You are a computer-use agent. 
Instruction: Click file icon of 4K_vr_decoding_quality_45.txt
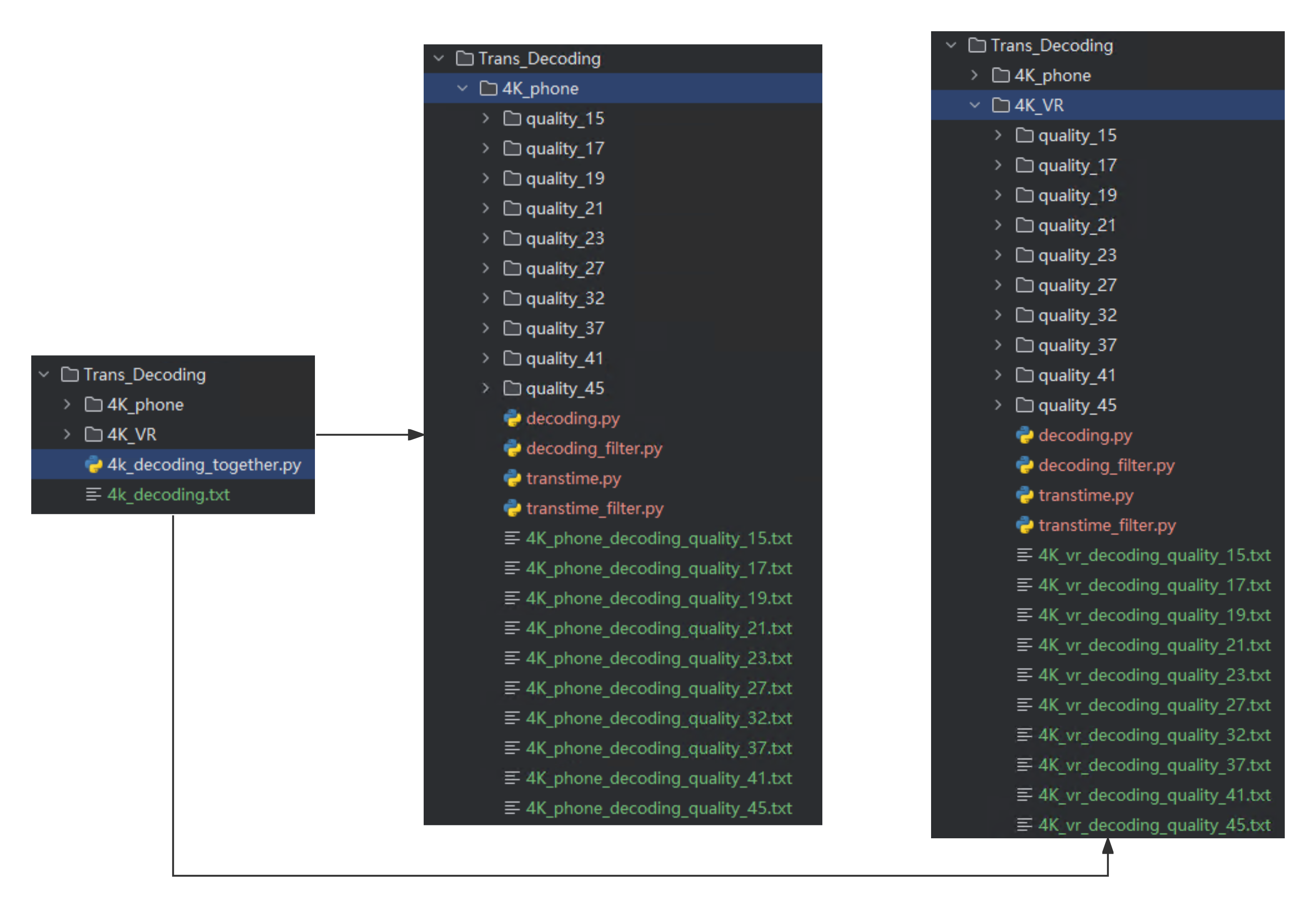(x=1024, y=825)
